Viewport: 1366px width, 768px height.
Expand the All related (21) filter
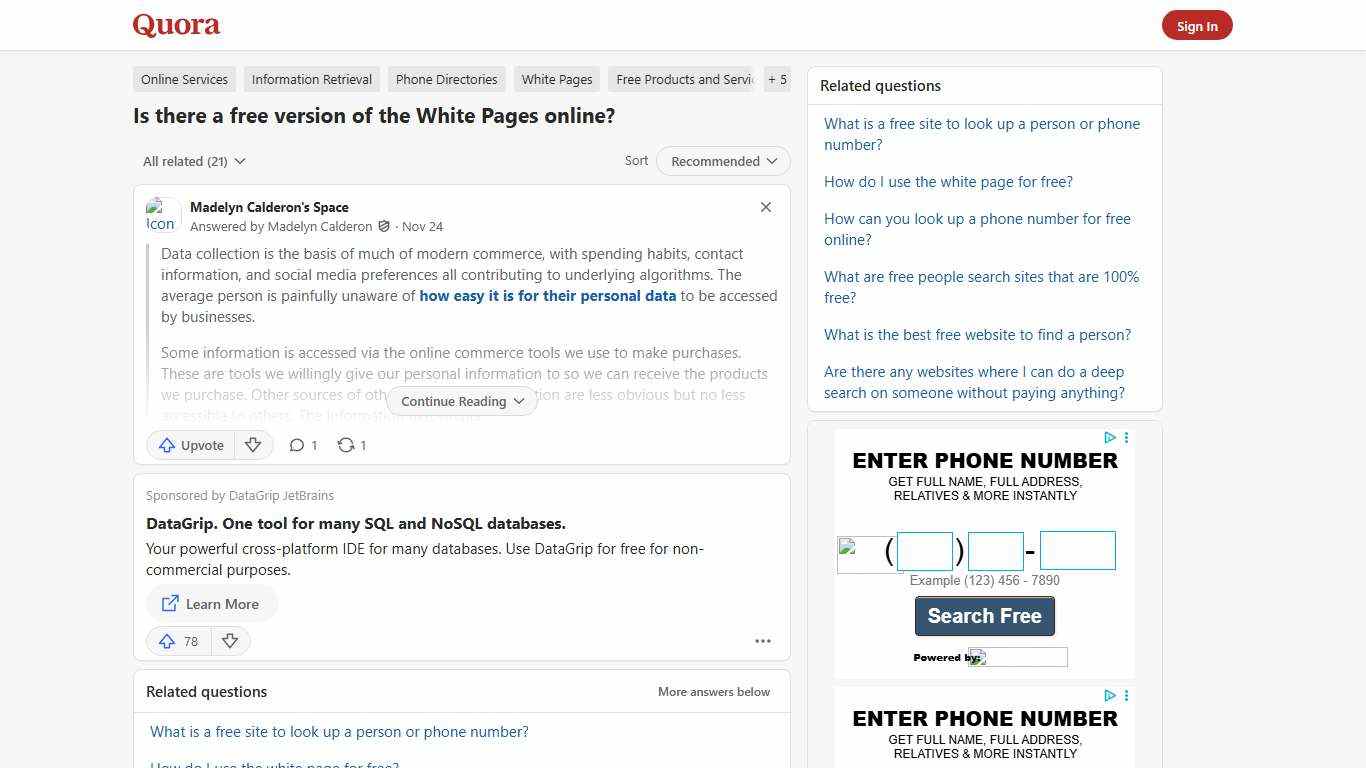[x=194, y=161]
